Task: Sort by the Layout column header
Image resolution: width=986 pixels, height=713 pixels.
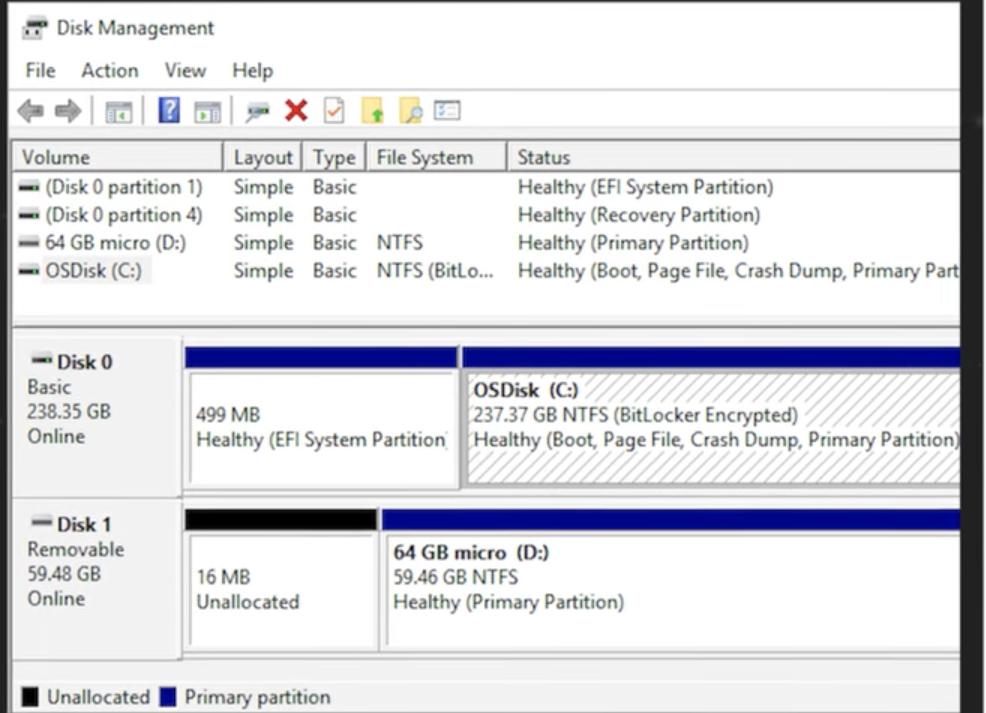Action: (x=263, y=157)
